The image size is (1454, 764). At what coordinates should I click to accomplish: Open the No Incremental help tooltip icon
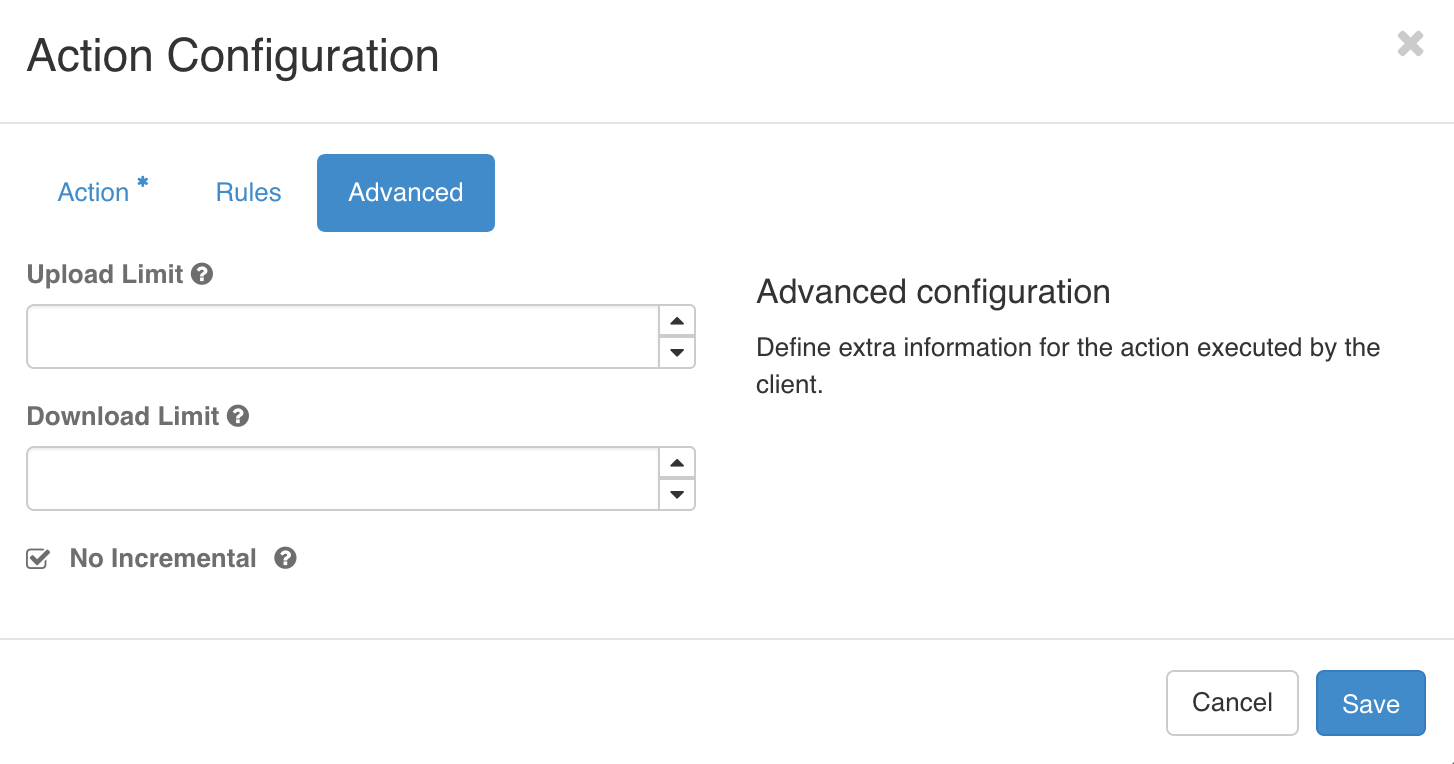tap(285, 558)
